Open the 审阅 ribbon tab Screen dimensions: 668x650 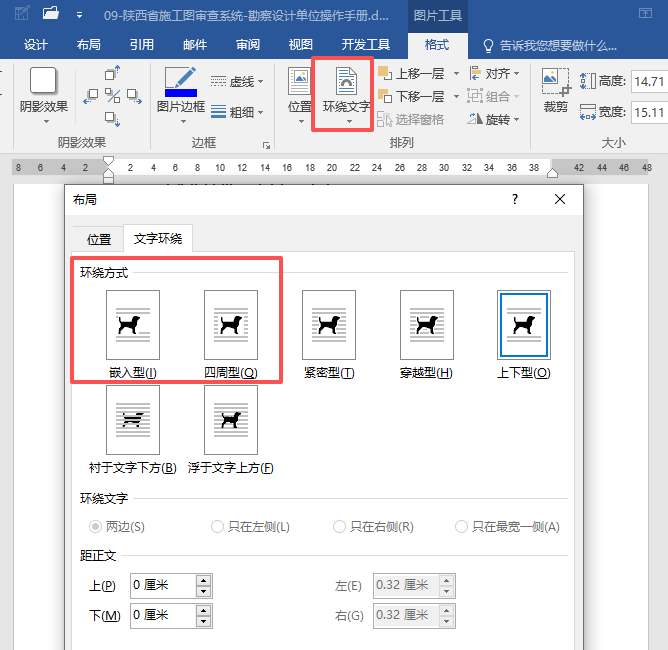pos(248,45)
